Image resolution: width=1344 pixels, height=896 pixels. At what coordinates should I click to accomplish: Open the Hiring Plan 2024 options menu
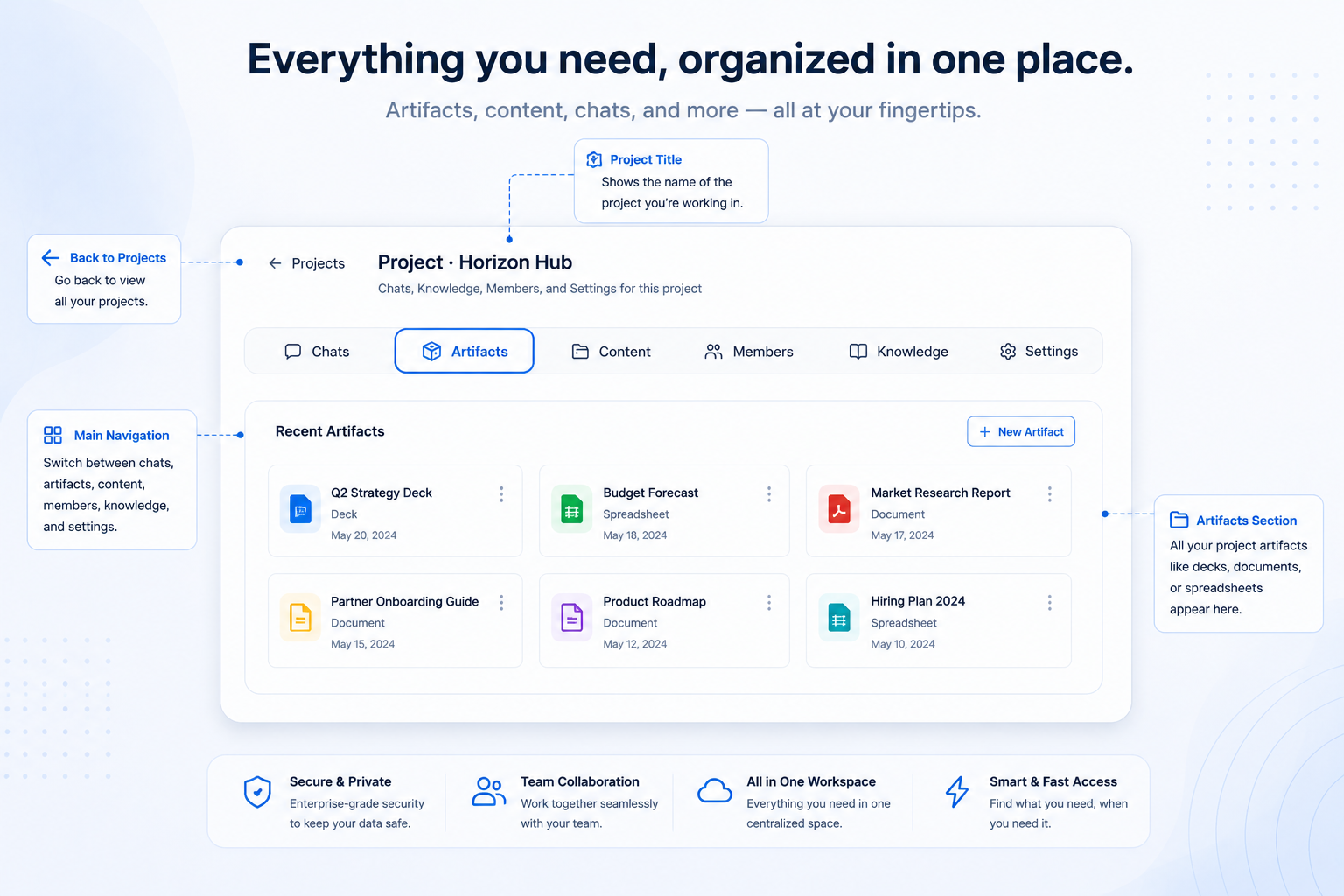point(1049,603)
